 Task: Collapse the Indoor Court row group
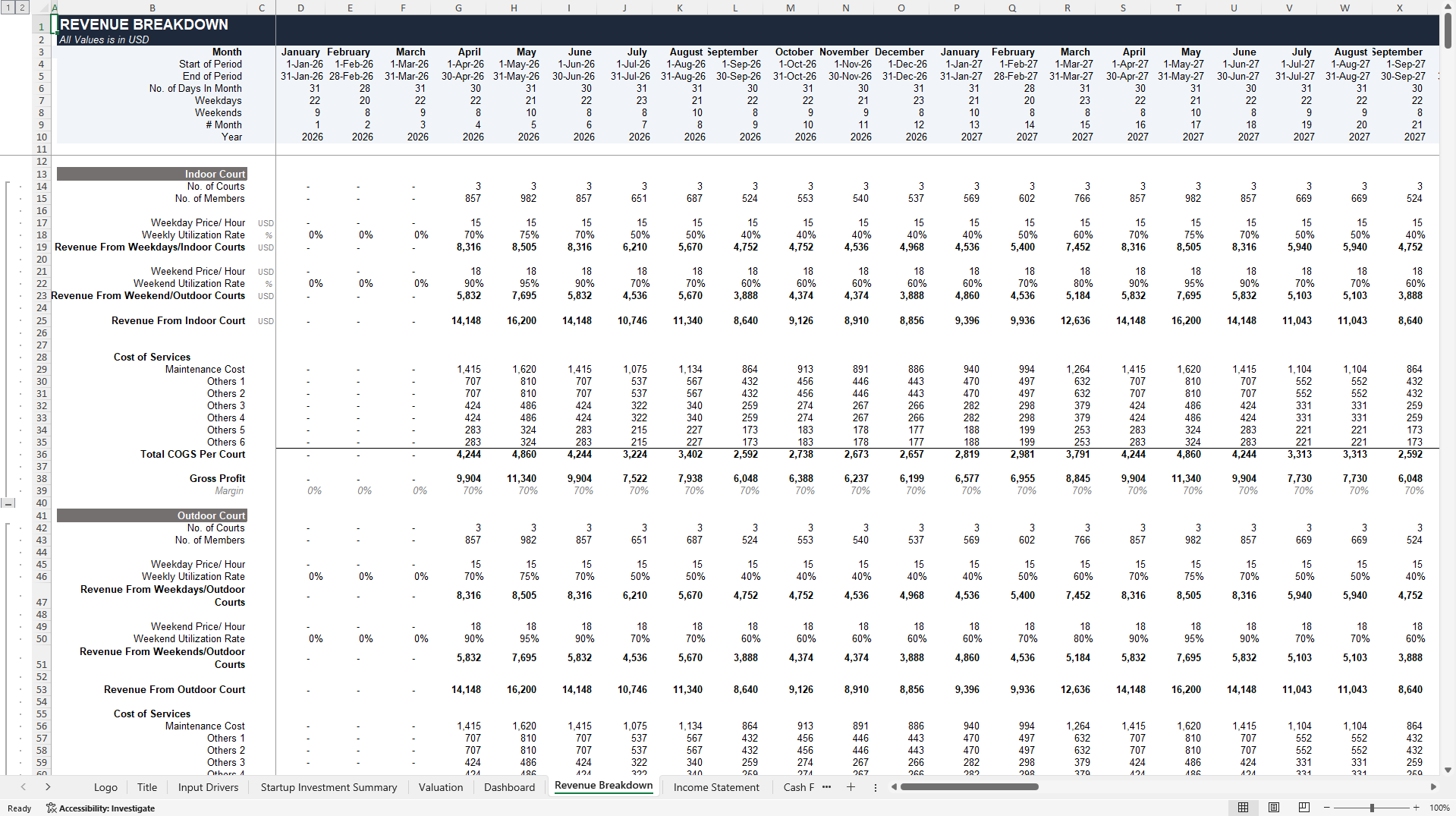click(x=8, y=503)
